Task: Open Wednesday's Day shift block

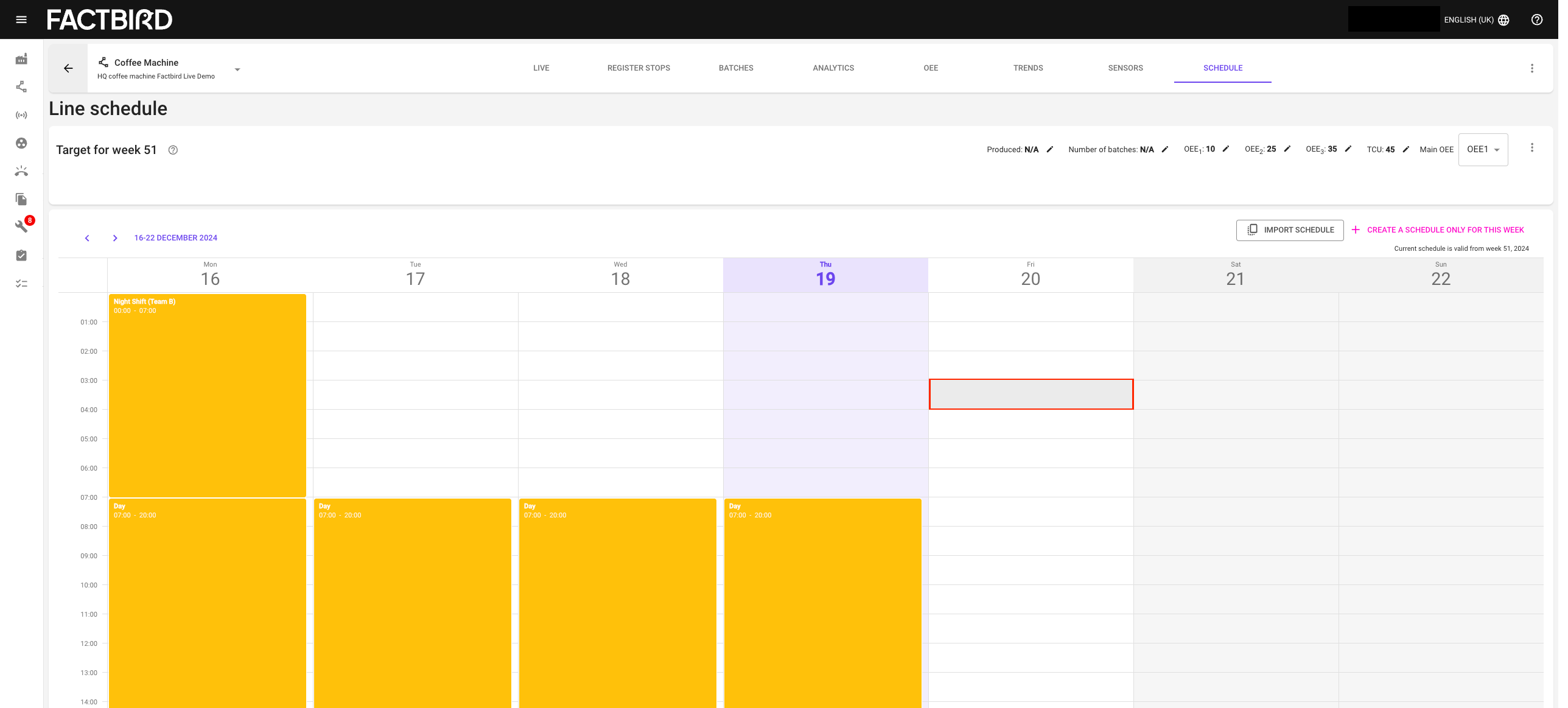Action: [618, 603]
